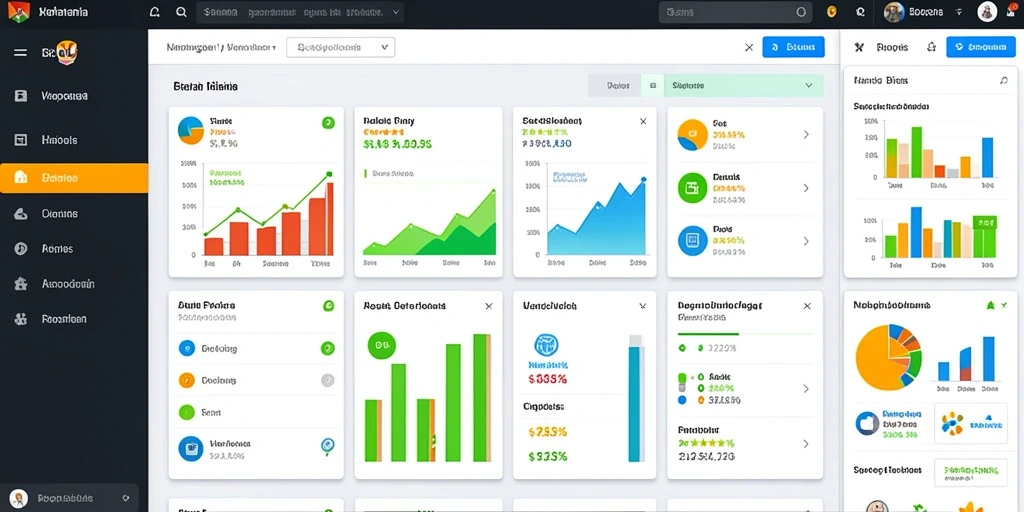Select the orange highlighted sidebar item
This screenshot has height=512, width=1024.
(x=74, y=178)
